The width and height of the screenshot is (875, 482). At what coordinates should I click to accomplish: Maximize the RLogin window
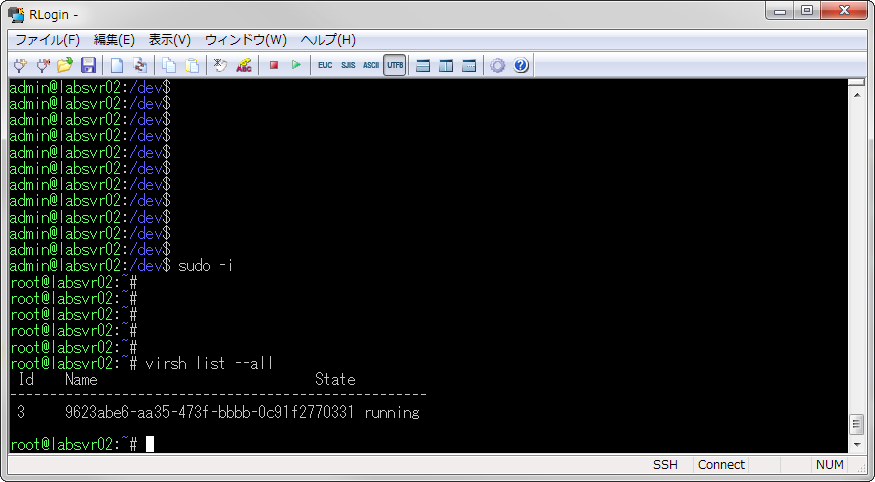807,10
